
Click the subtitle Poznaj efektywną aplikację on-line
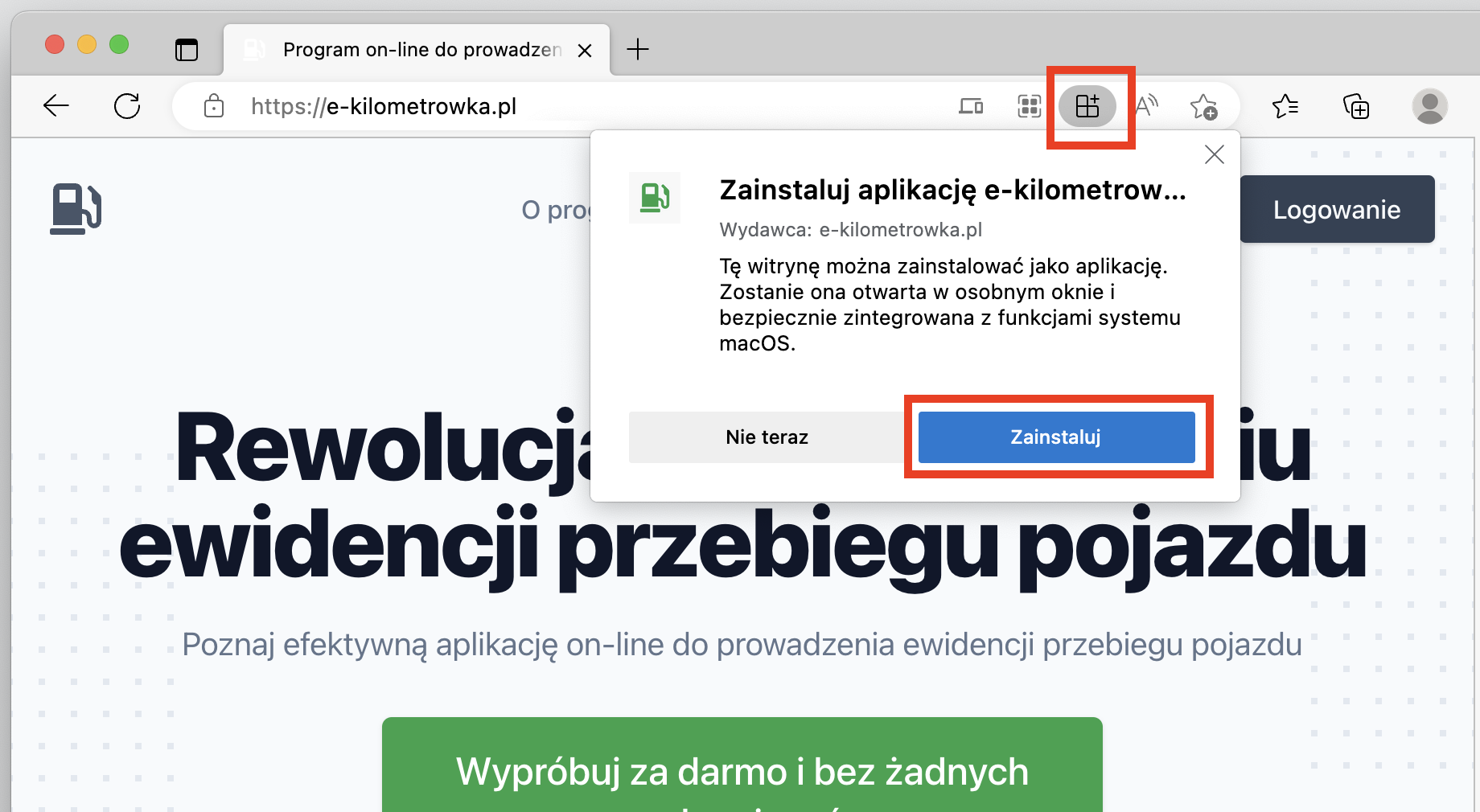[x=741, y=645]
